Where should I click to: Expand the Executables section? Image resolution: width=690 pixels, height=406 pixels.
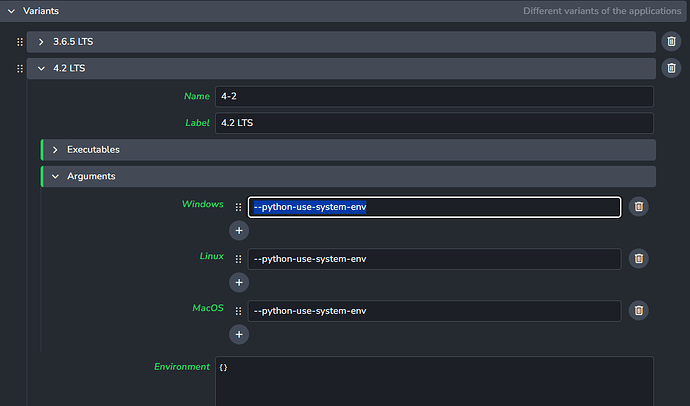pos(55,149)
